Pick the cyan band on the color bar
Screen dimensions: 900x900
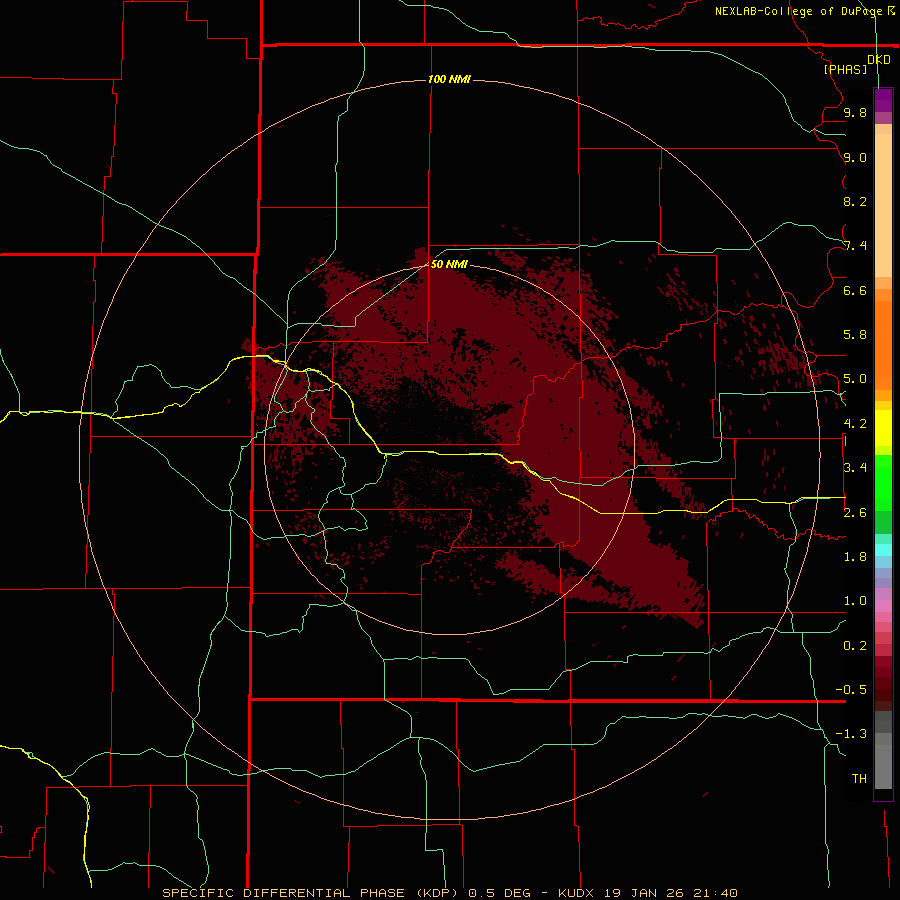coord(883,550)
